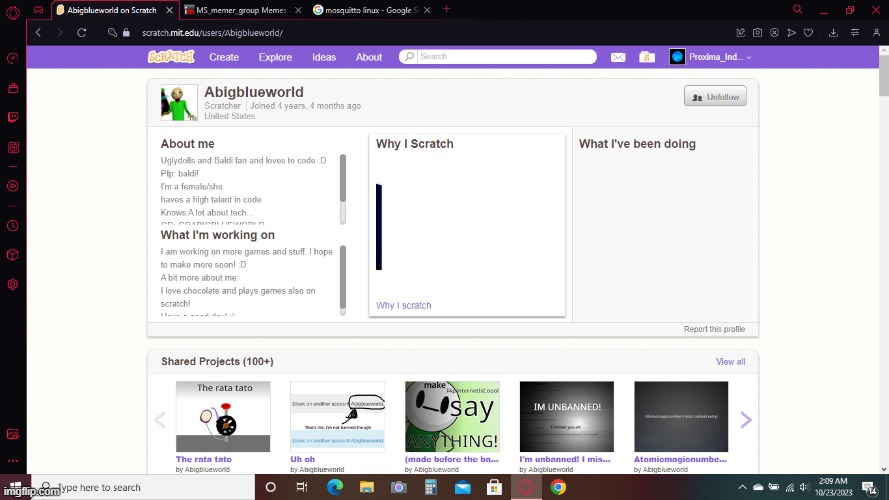Open the Flow send arrow icon
This screenshot has width=889, height=500.
coord(791,33)
